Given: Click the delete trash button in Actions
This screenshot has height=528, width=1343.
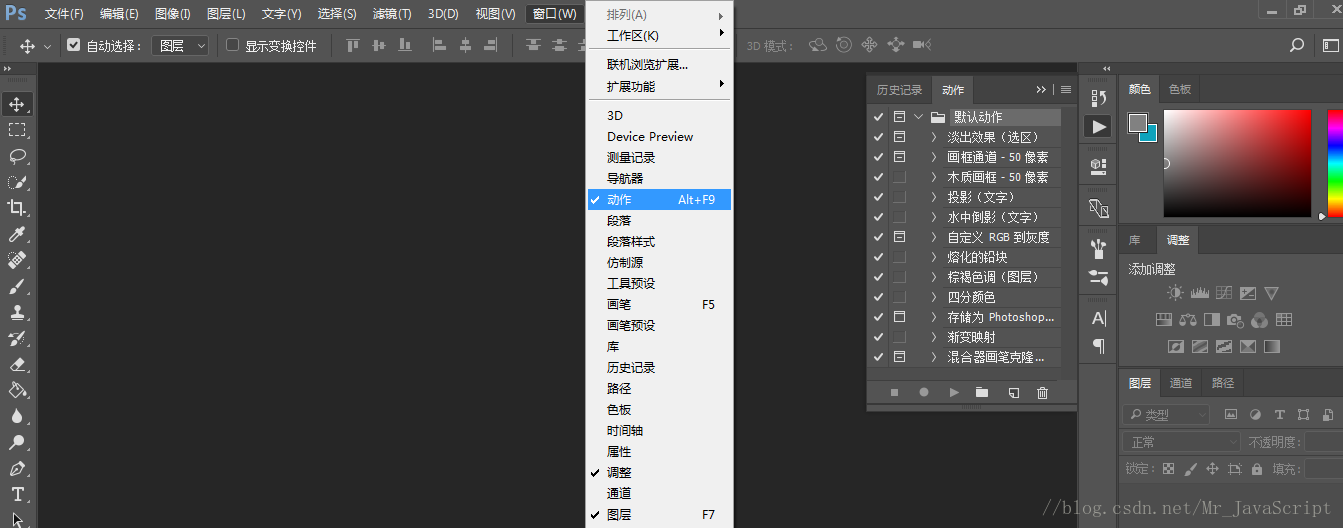Looking at the screenshot, I should click(1043, 393).
